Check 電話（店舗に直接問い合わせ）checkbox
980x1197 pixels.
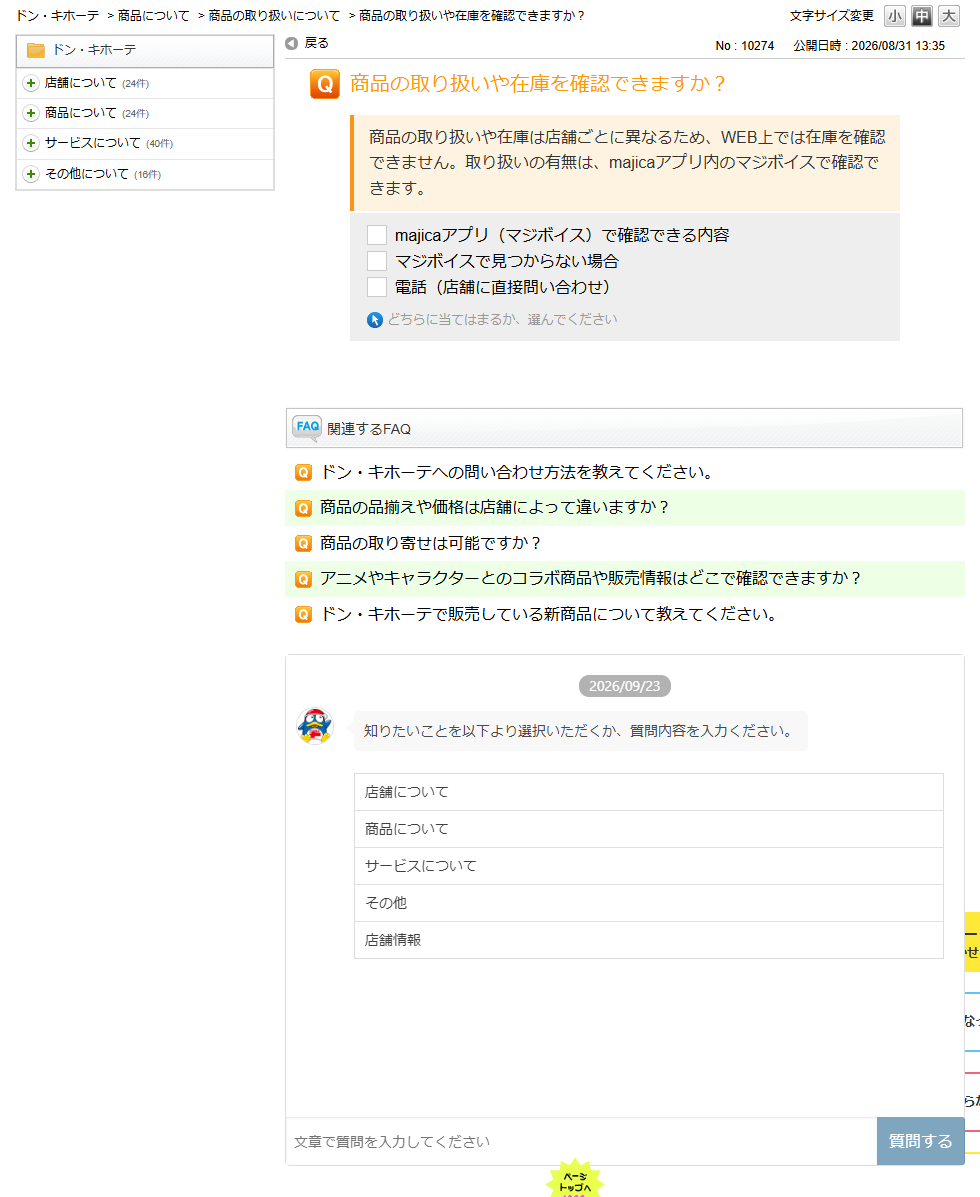(377, 287)
